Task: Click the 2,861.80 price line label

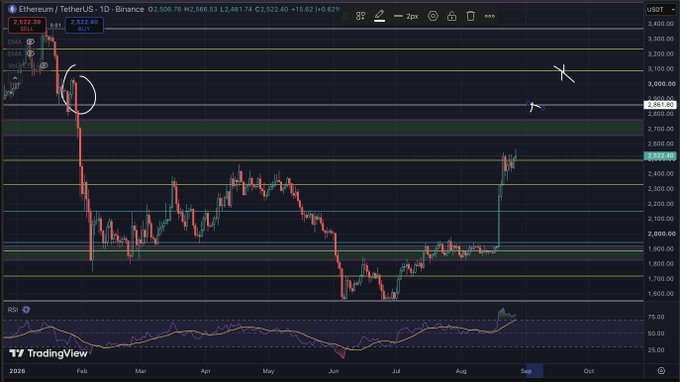Action: click(660, 105)
